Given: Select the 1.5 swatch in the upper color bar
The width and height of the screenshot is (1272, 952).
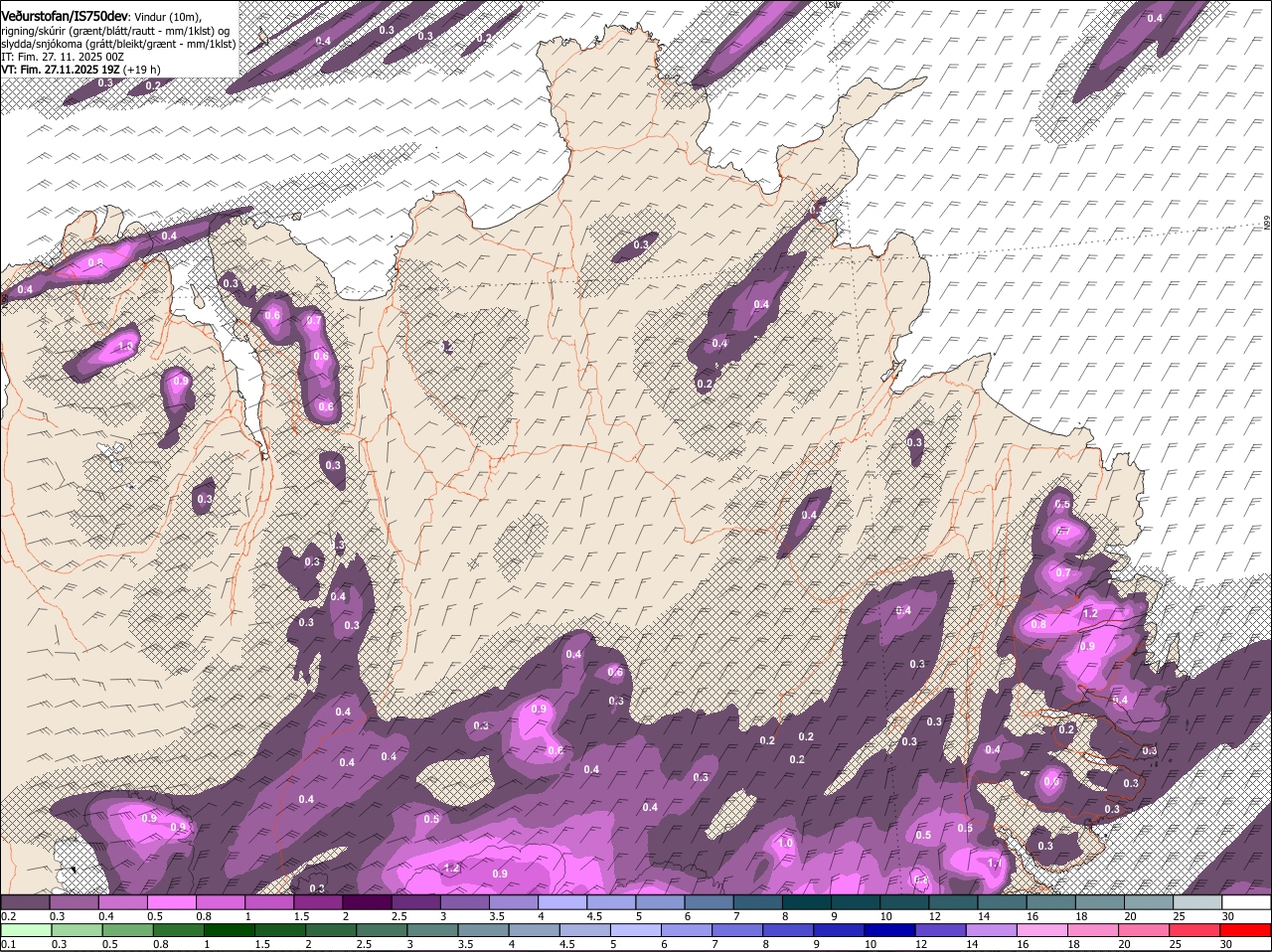Looking at the screenshot, I should click(x=318, y=901).
